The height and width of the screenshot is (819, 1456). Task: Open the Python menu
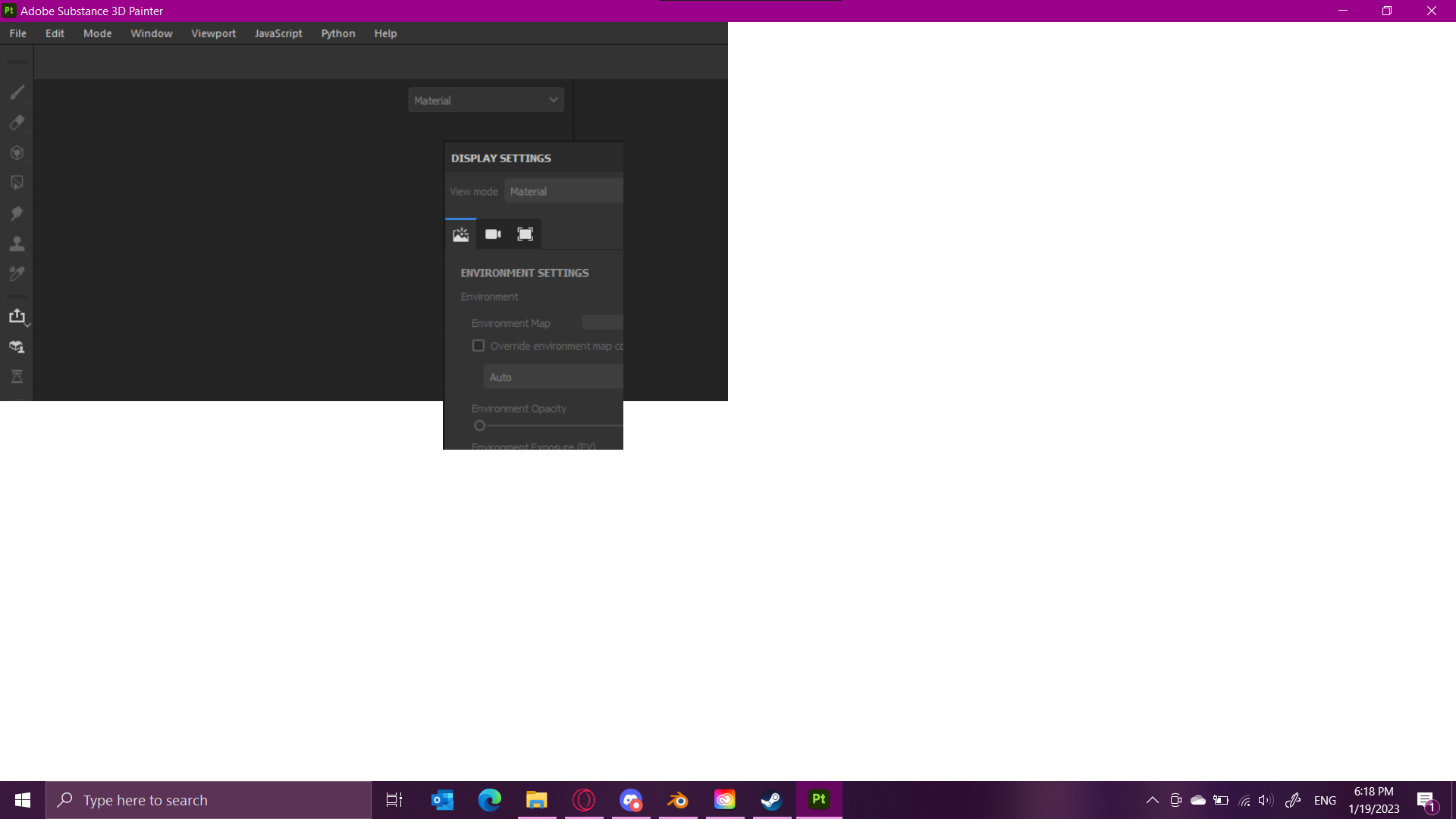(x=337, y=33)
